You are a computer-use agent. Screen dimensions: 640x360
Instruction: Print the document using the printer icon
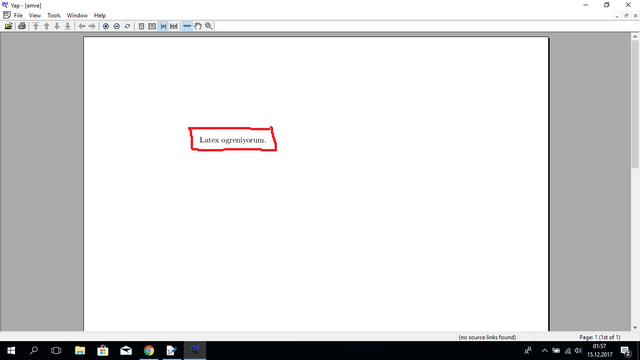pos(22,26)
